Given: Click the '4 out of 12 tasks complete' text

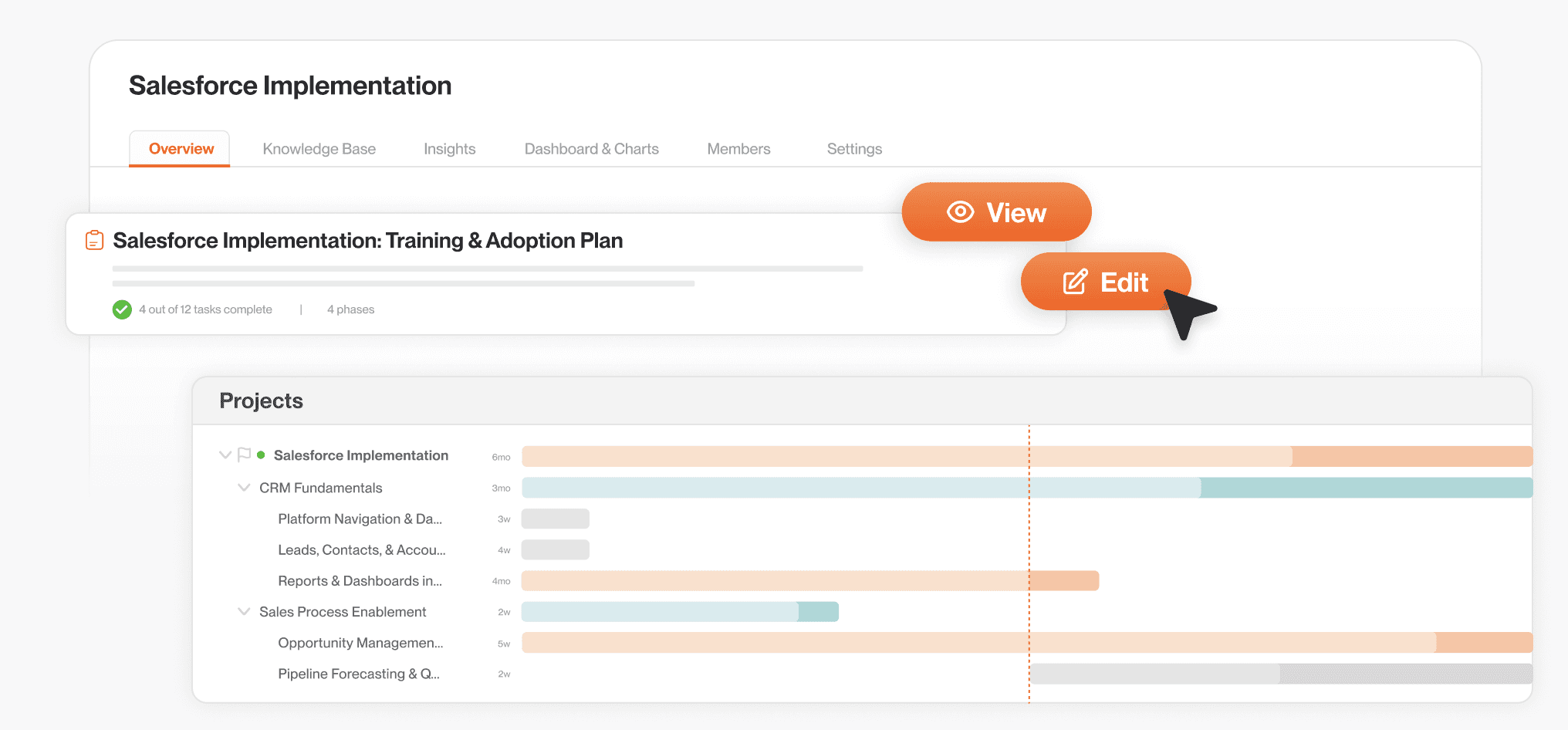Looking at the screenshot, I should [205, 309].
